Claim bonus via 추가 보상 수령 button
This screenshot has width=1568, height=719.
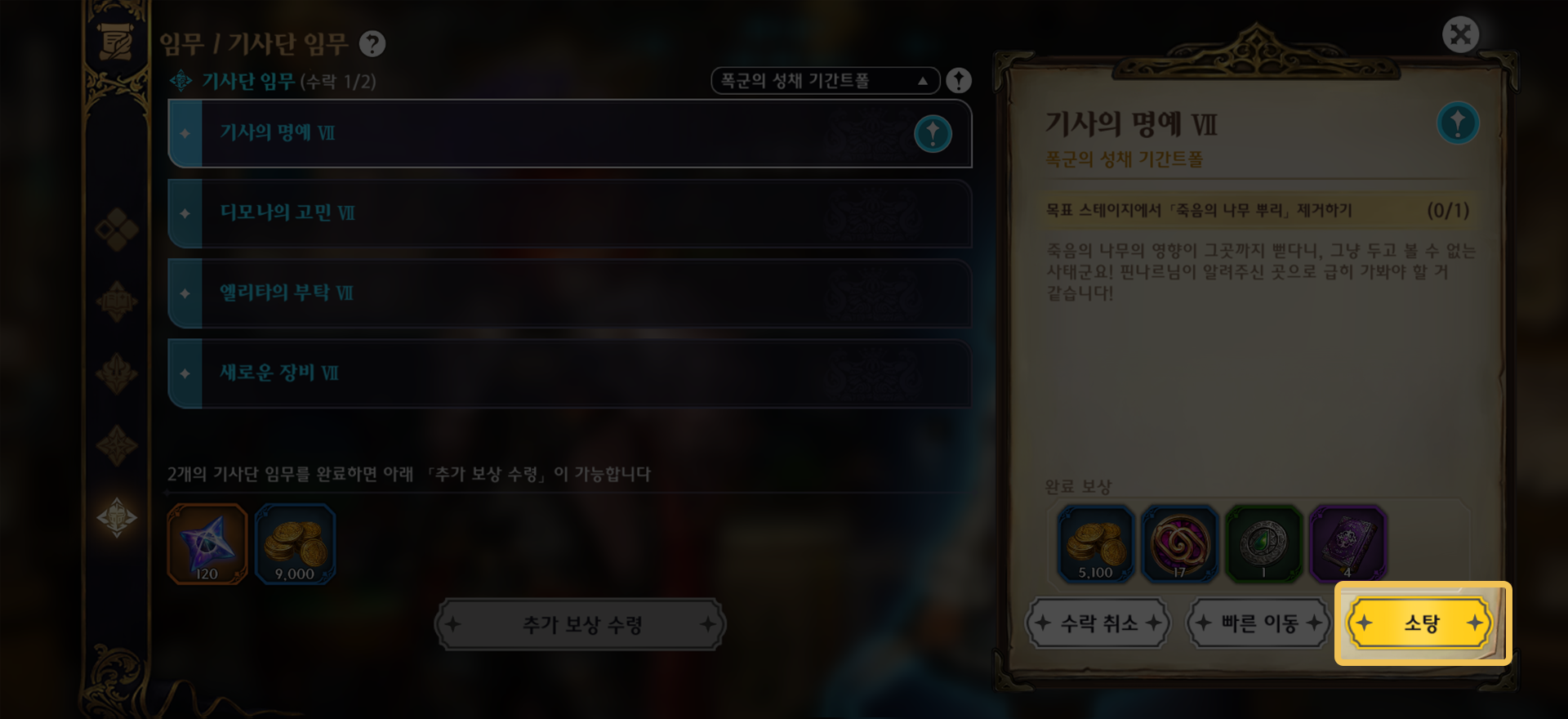[581, 625]
